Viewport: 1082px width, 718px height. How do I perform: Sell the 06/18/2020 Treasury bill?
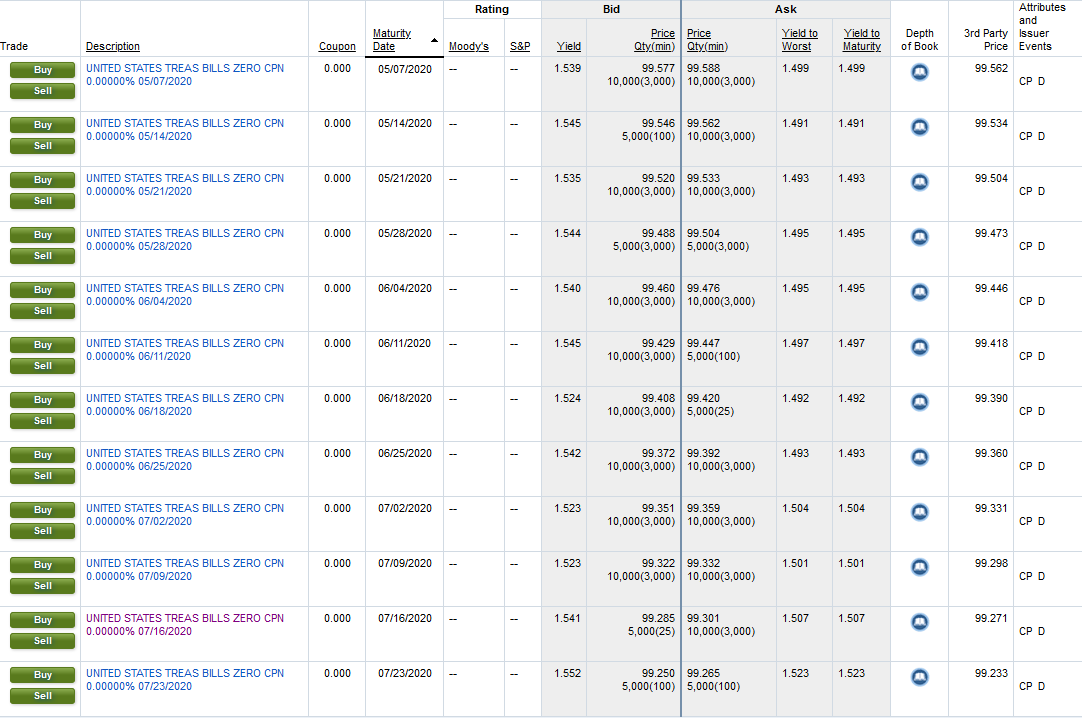point(43,421)
